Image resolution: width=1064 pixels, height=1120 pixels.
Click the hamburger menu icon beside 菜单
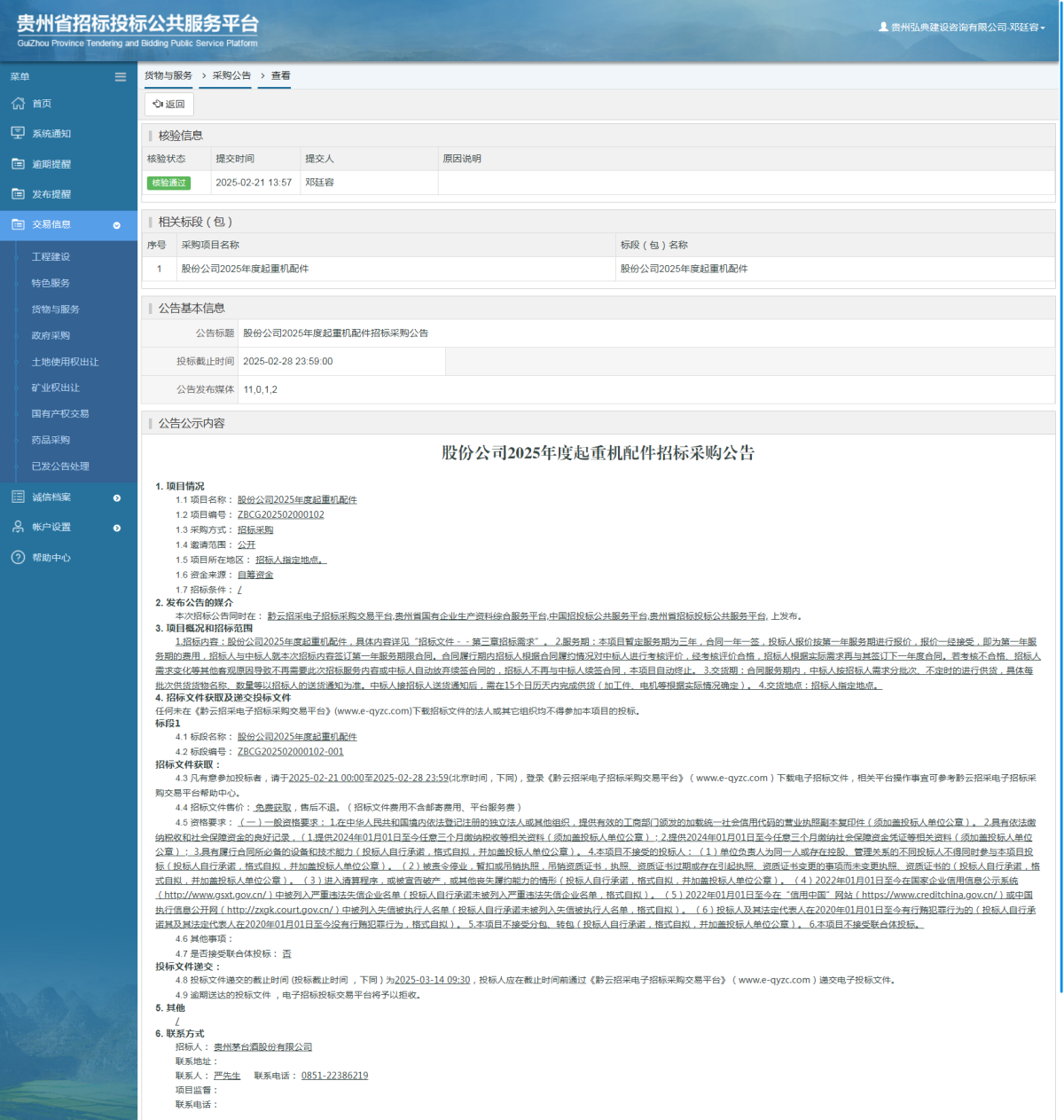[120, 77]
